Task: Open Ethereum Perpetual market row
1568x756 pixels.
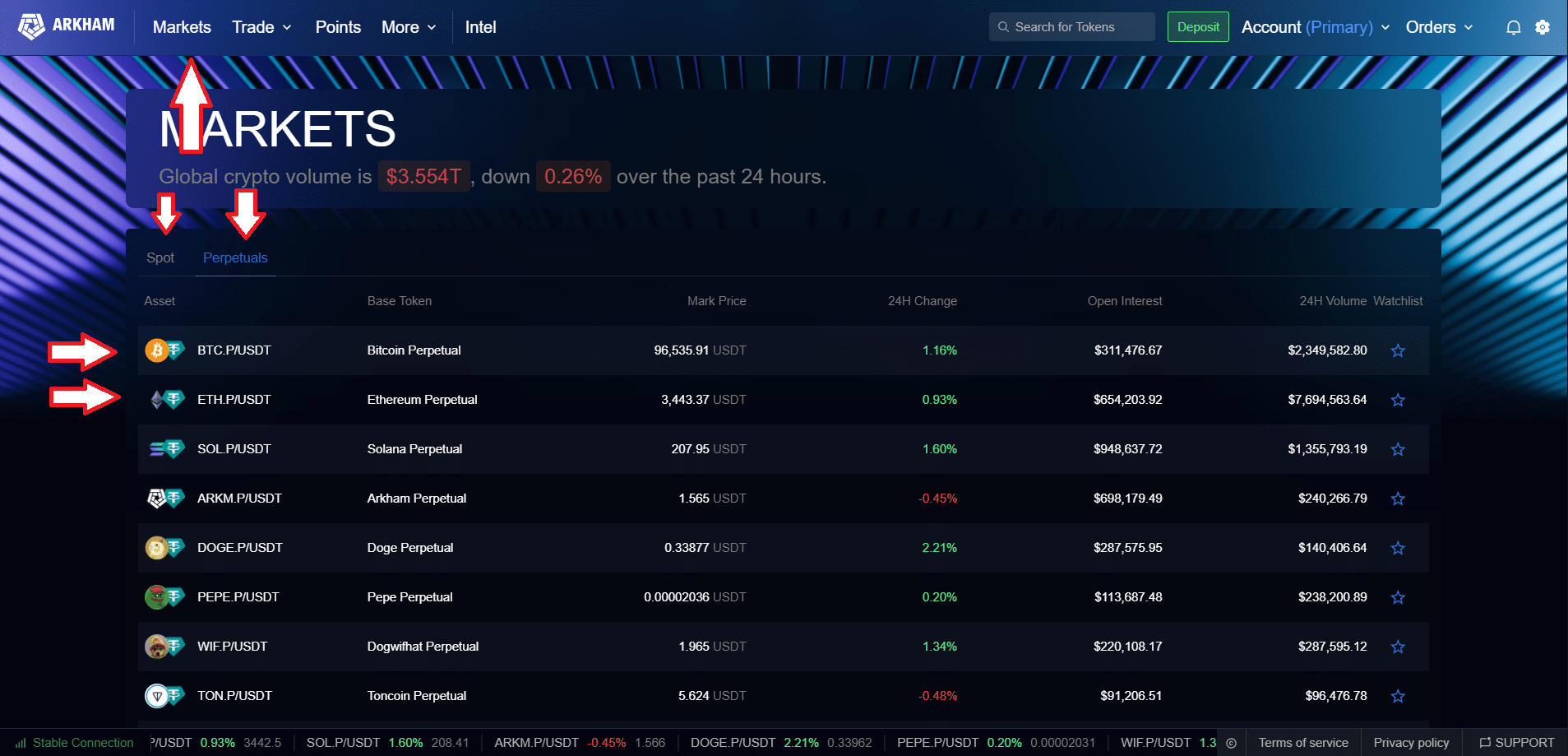Action: (x=784, y=400)
